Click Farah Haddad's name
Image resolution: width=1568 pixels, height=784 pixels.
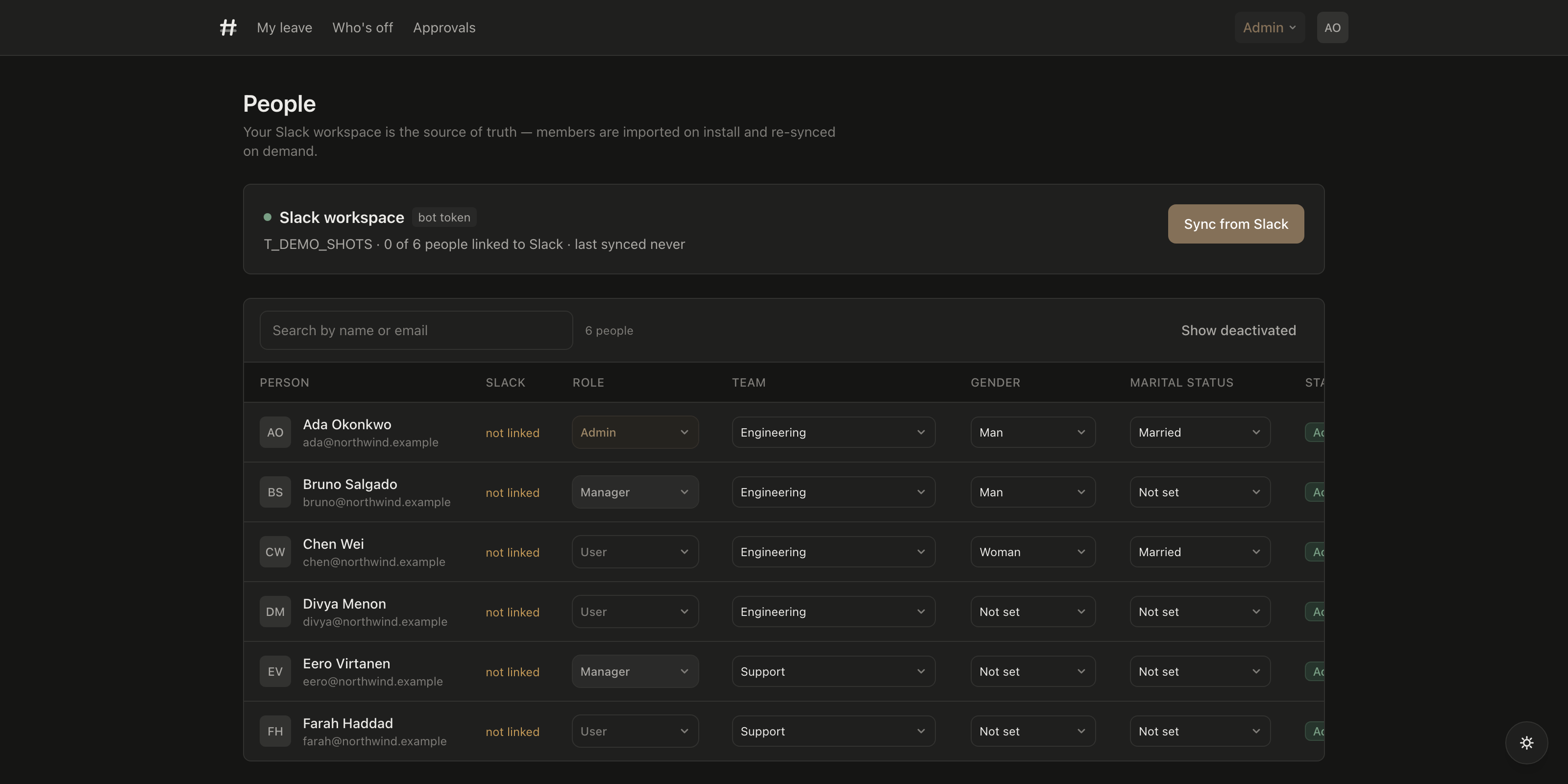(347, 723)
